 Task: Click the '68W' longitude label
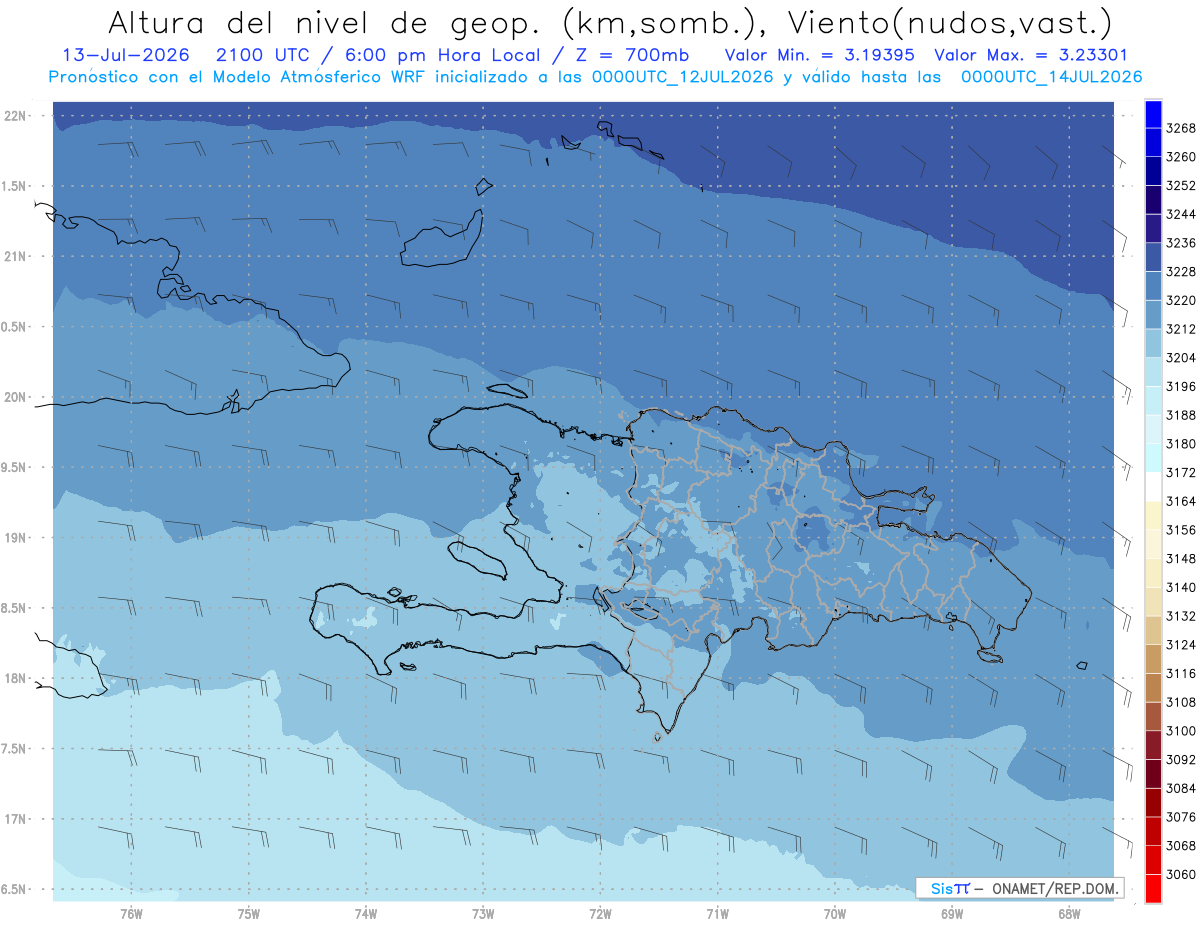[1068, 913]
